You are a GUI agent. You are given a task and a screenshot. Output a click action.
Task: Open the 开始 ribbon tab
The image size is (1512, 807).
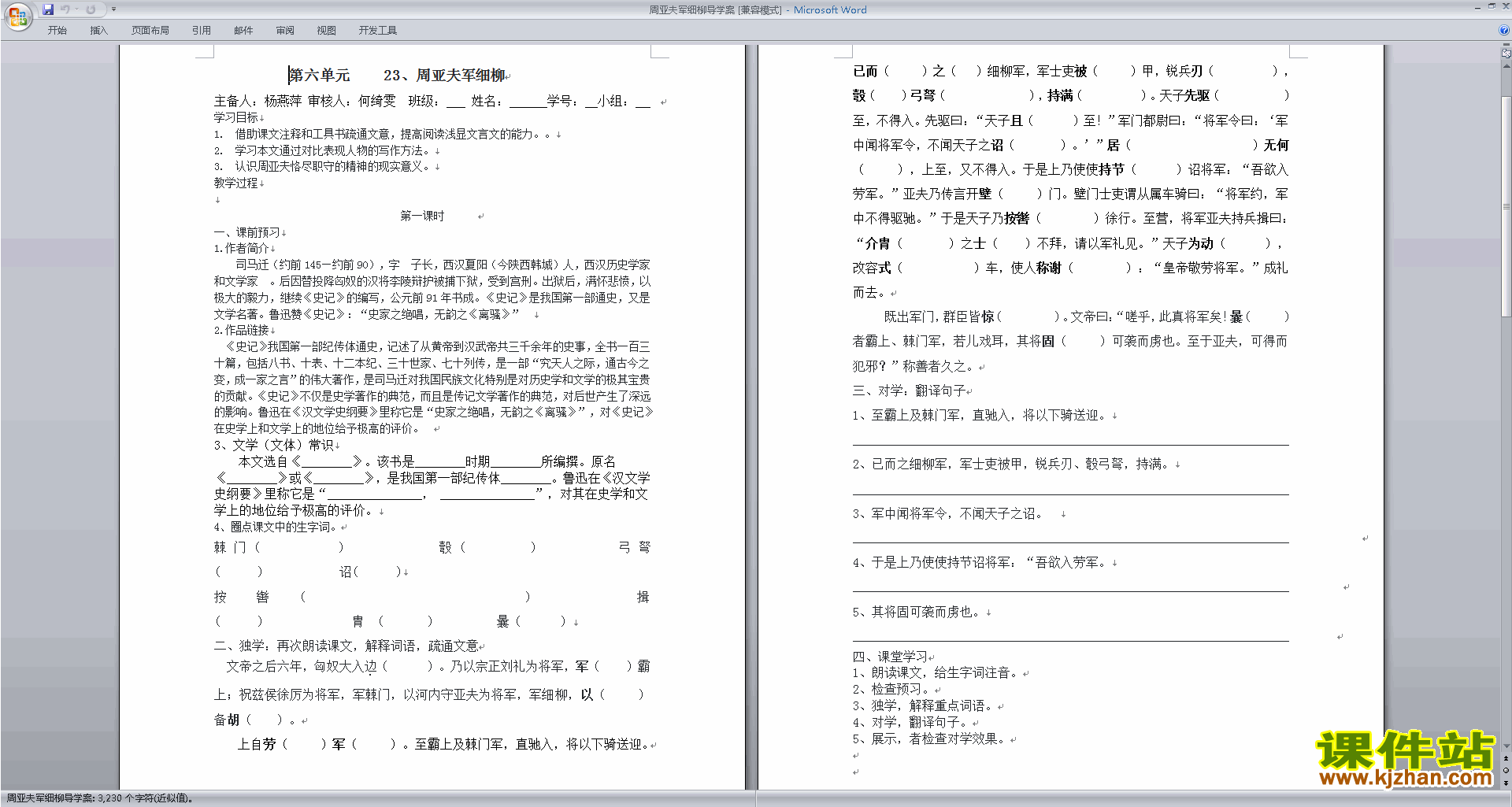coord(57,30)
